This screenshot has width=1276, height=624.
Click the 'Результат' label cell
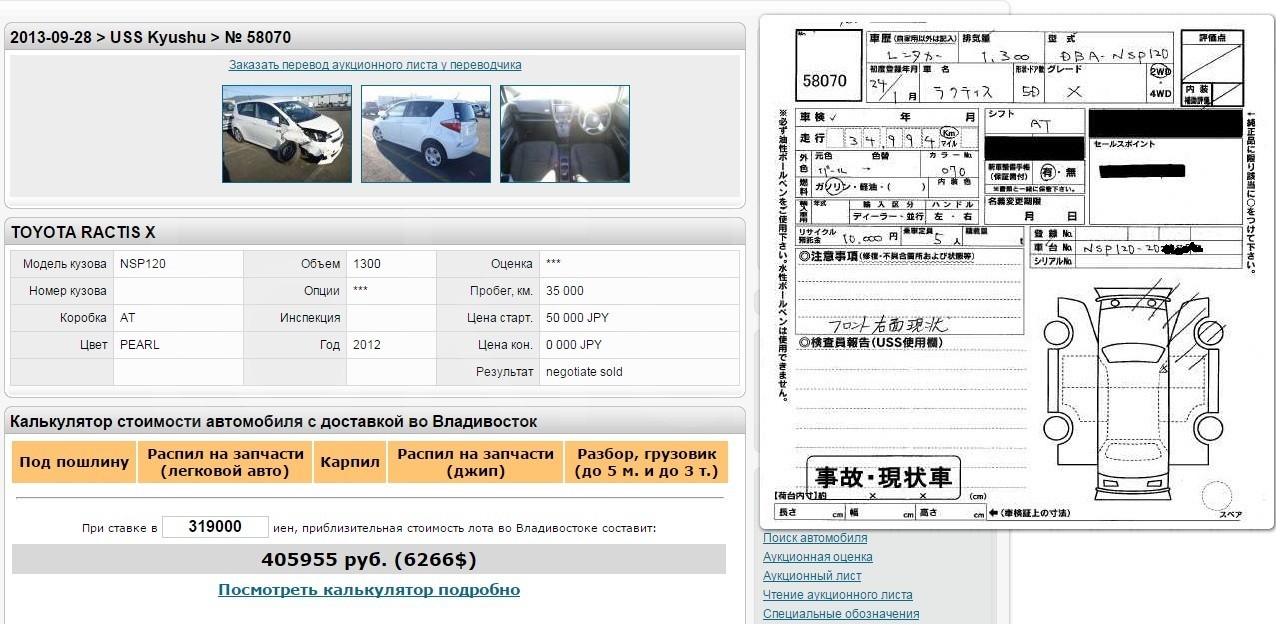(x=488, y=372)
